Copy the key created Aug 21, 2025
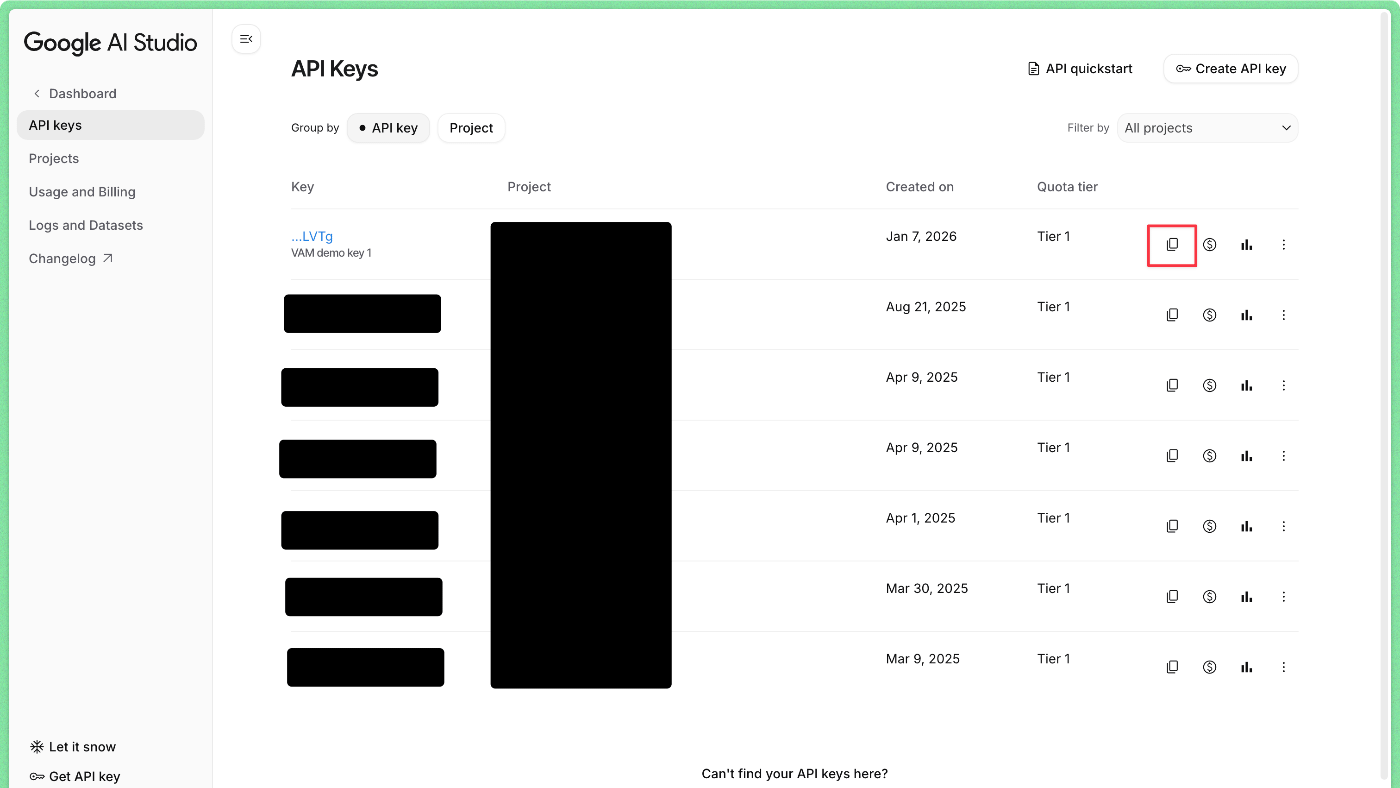Screen dimensions: 1400x788 coord(1171,314)
